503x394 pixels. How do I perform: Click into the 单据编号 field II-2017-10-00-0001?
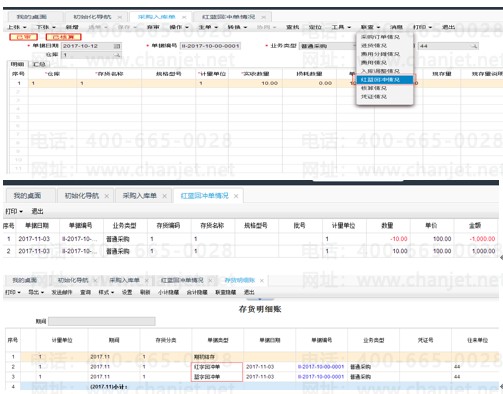pos(210,46)
